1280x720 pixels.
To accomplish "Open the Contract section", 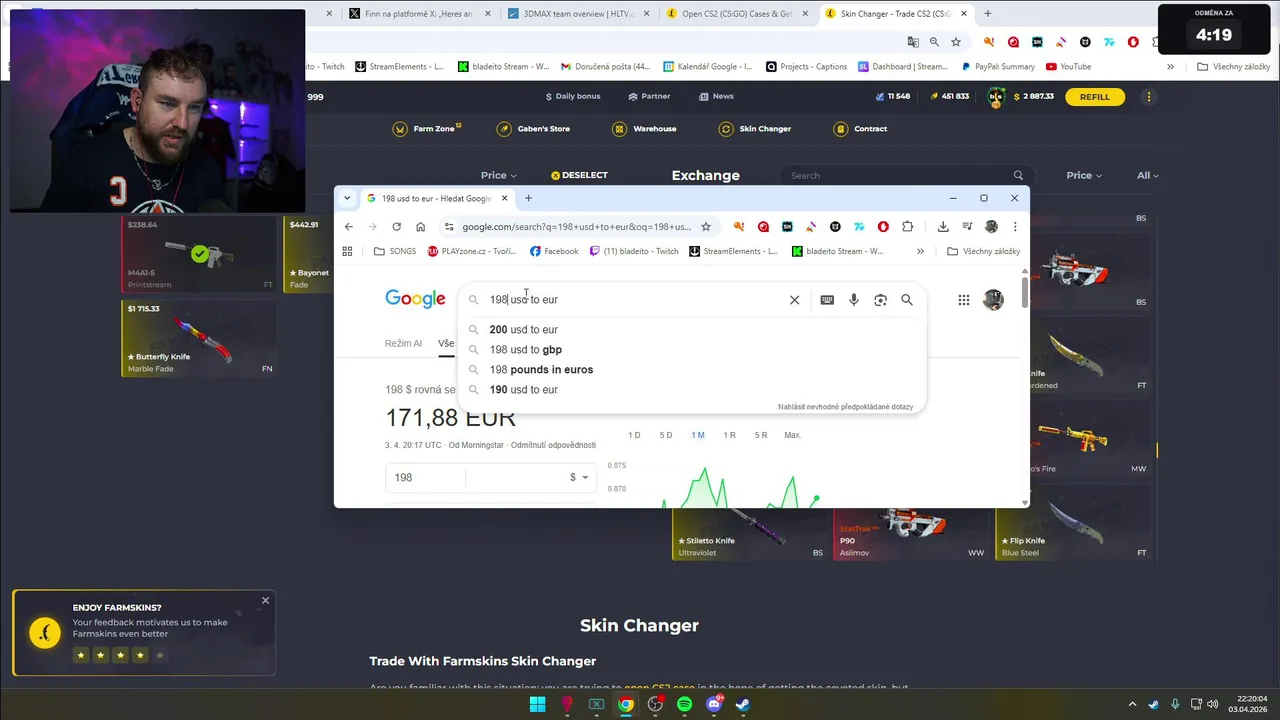I will coord(860,129).
